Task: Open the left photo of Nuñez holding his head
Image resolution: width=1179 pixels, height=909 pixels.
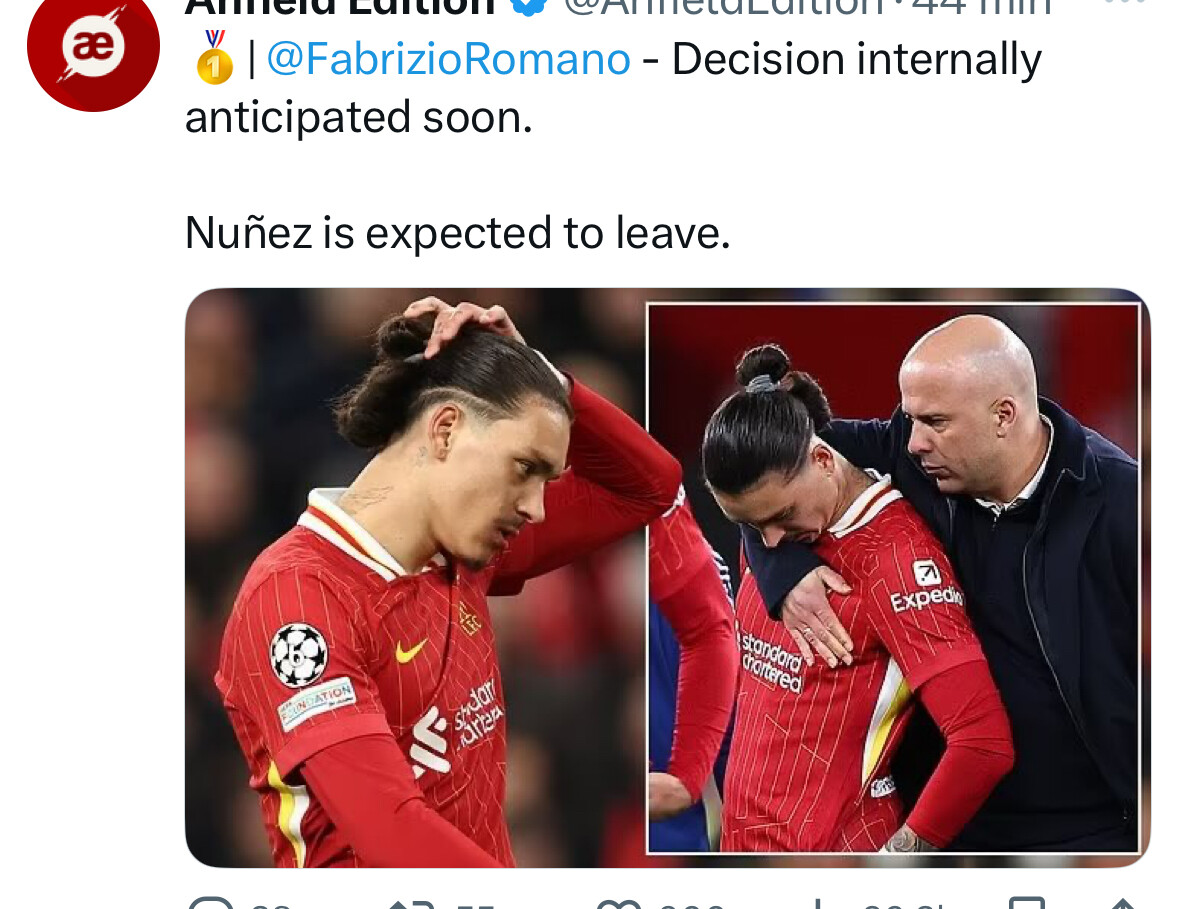Action: click(x=416, y=577)
